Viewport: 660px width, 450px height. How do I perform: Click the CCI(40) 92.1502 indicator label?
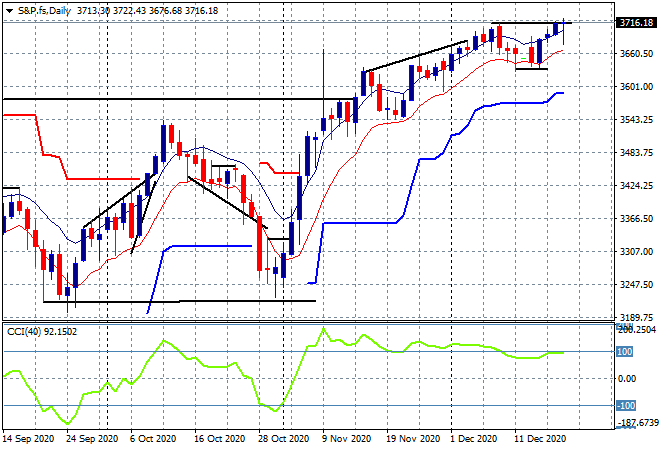pos(42,332)
